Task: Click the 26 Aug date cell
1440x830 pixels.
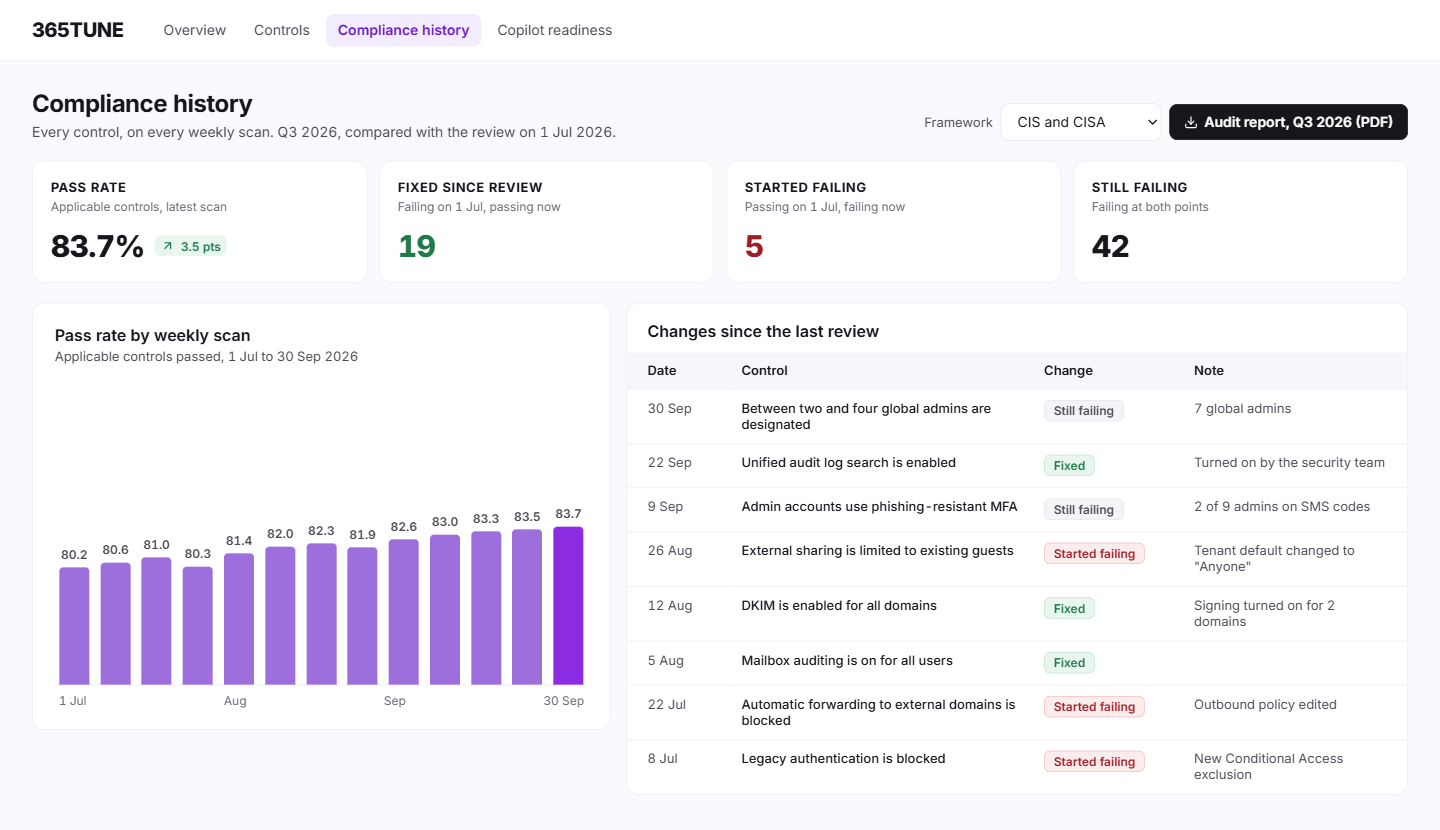Action: (x=670, y=550)
